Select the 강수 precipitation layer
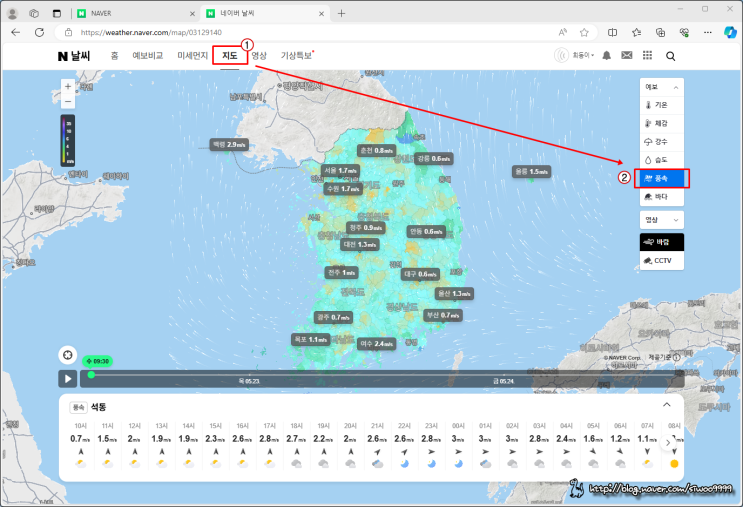Image resolution: width=743 pixels, height=507 pixels. pyautogui.click(x=661, y=142)
